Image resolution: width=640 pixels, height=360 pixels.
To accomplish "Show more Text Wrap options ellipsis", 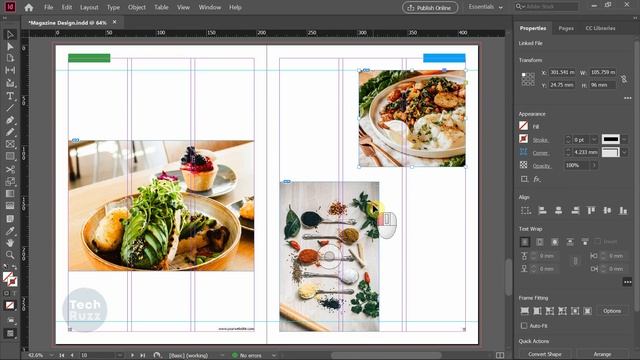I will (627, 282).
